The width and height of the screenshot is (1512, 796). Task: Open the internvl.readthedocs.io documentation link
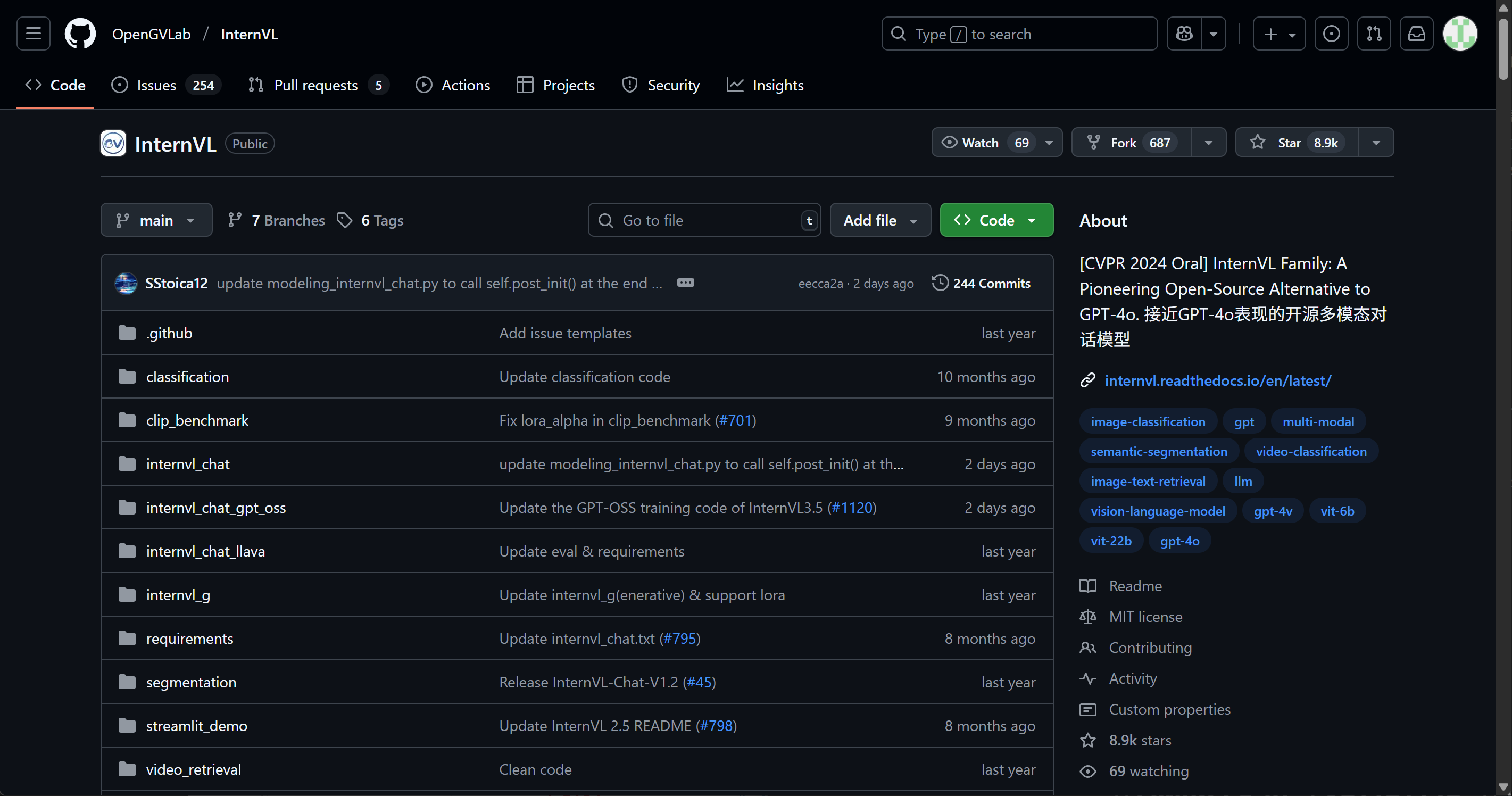point(1217,380)
